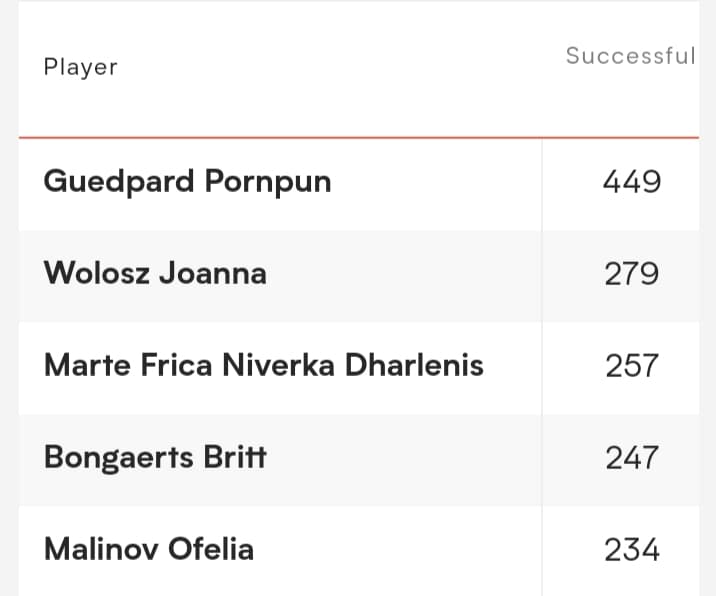
Task: Click the word Dharlenis in third row
Action: tap(414, 365)
